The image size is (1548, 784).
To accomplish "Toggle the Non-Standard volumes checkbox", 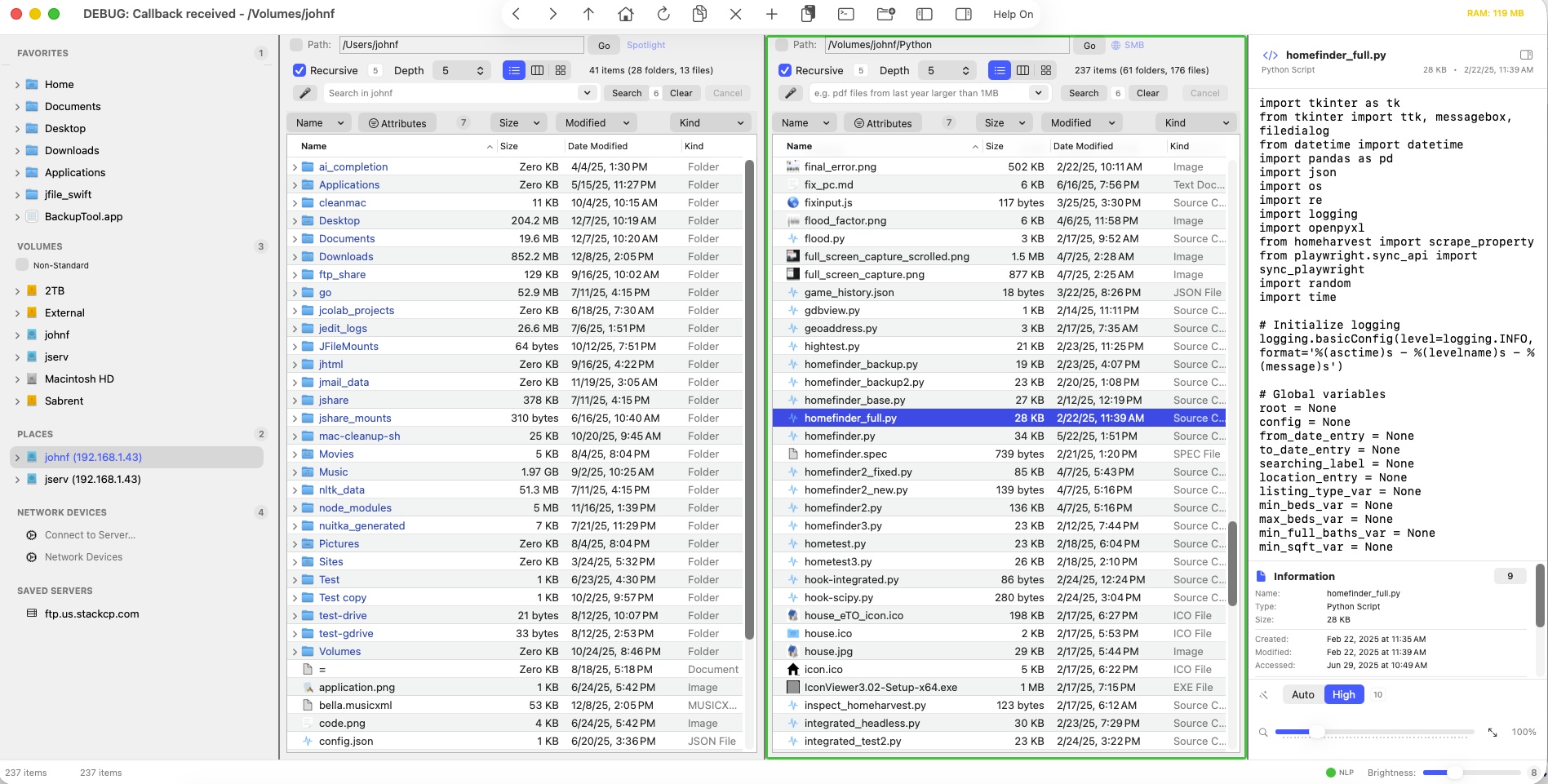I will click(23, 265).
